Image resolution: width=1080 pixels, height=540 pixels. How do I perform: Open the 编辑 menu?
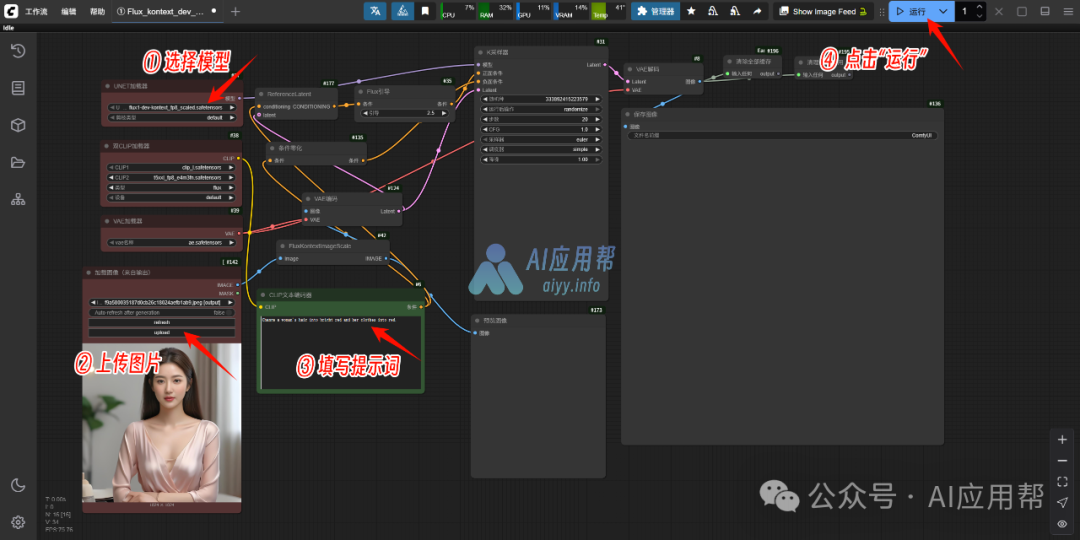pos(69,11)
